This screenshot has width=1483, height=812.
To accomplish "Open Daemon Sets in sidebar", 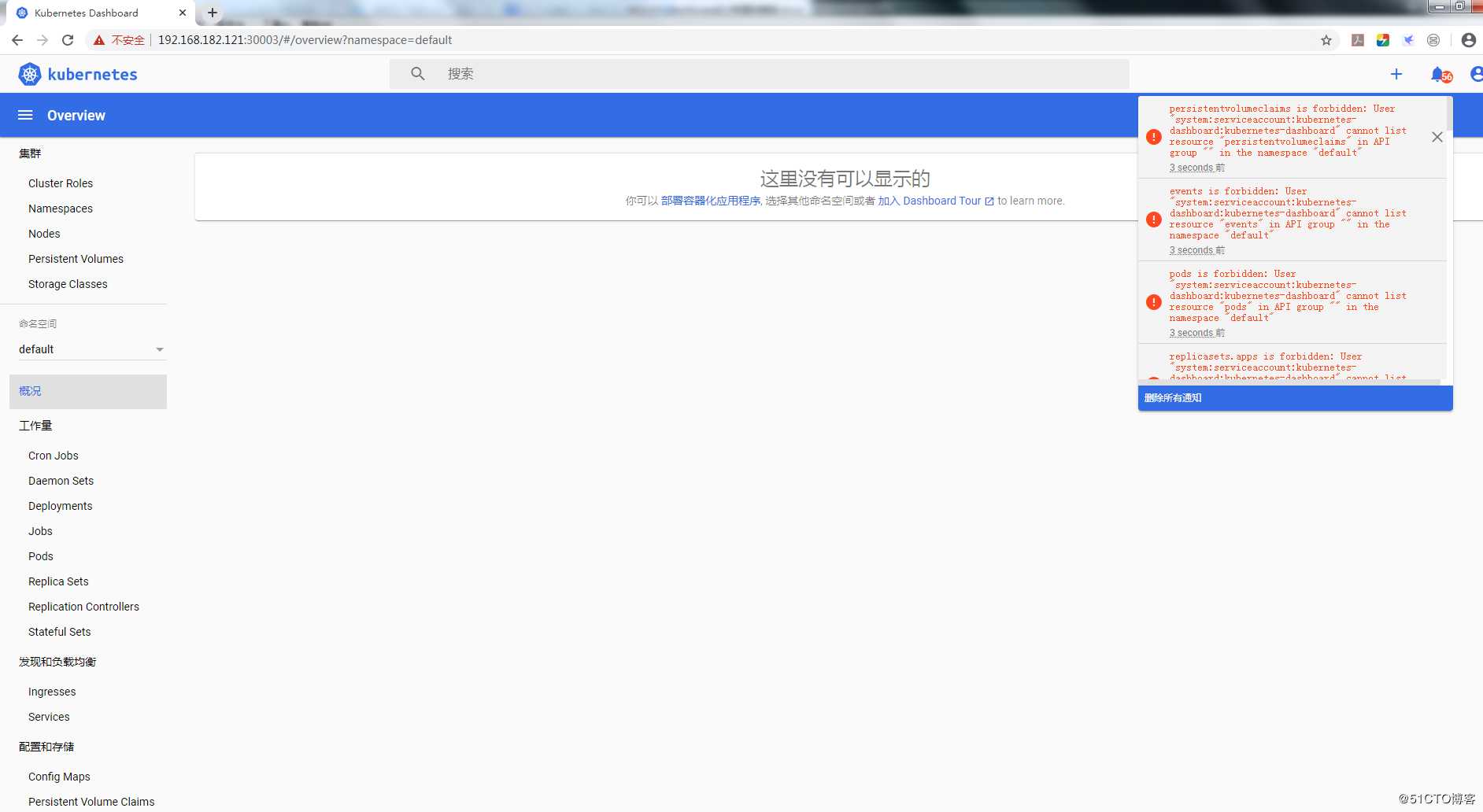I will pyautogui.click(x=61, y=481).
